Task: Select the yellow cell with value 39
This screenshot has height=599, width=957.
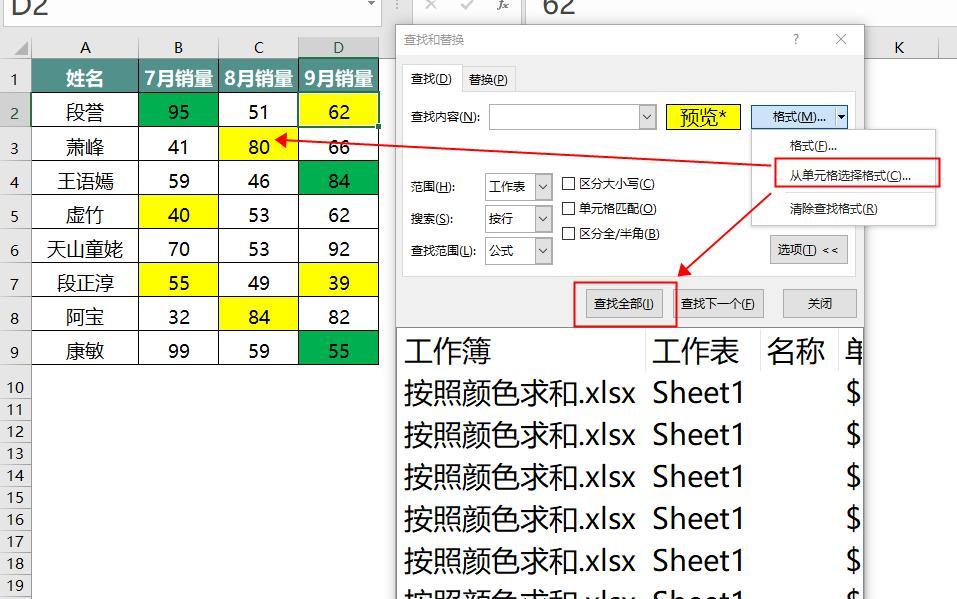Action: (339, 281)
